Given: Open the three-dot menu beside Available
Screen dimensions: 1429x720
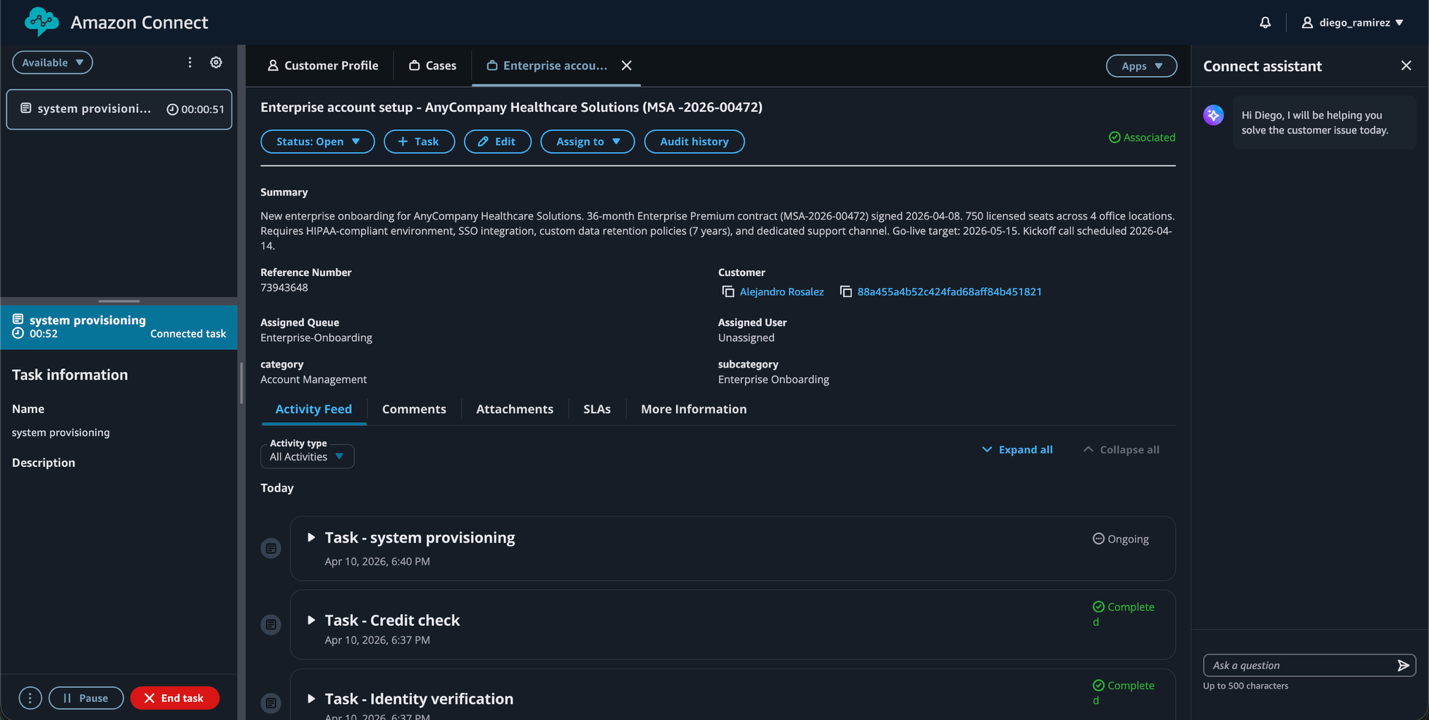Looking at the screenshot, I should coord(190,62).
